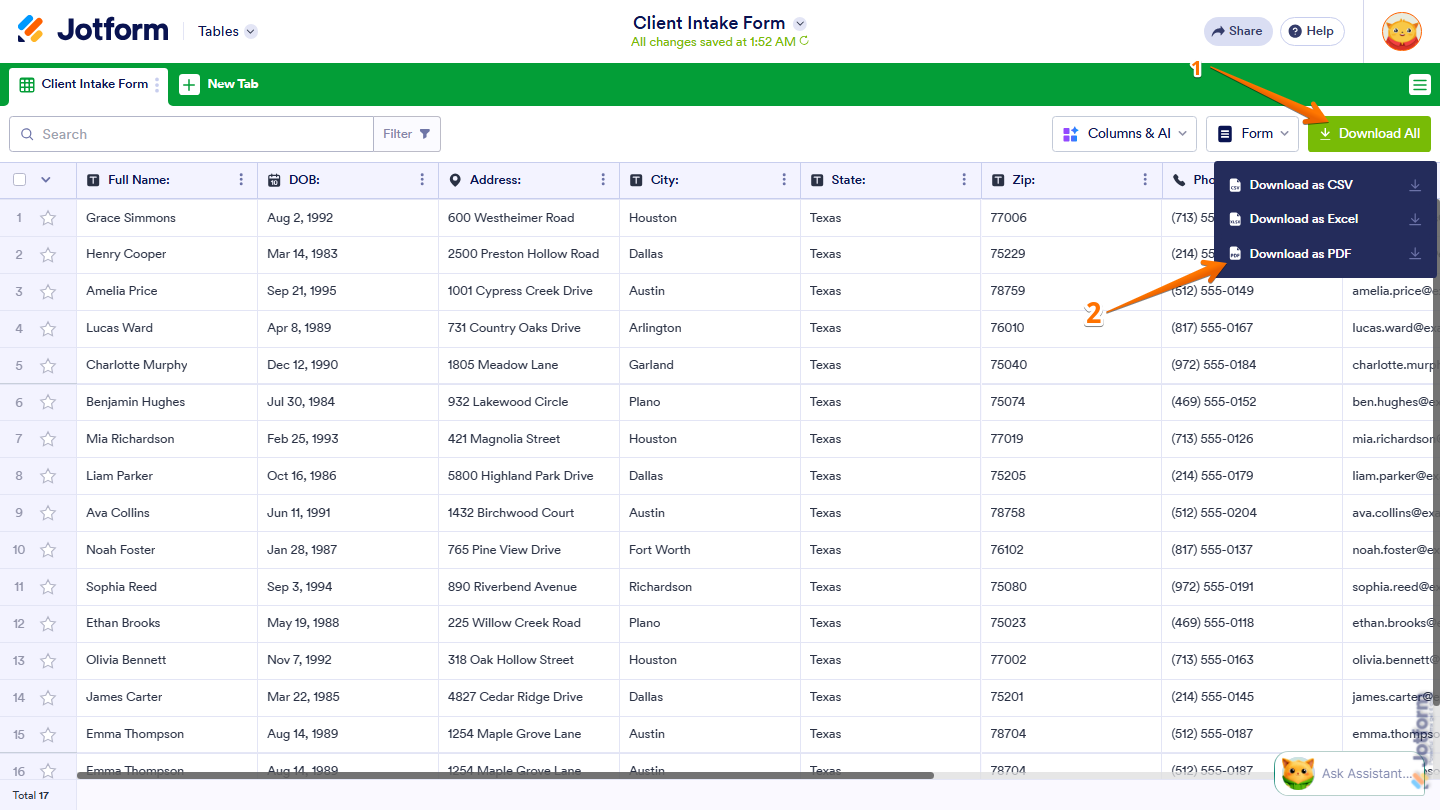Star the Mia Richardson row
The width and height of the screenshot is (1440, 810).
click(48, 440)
